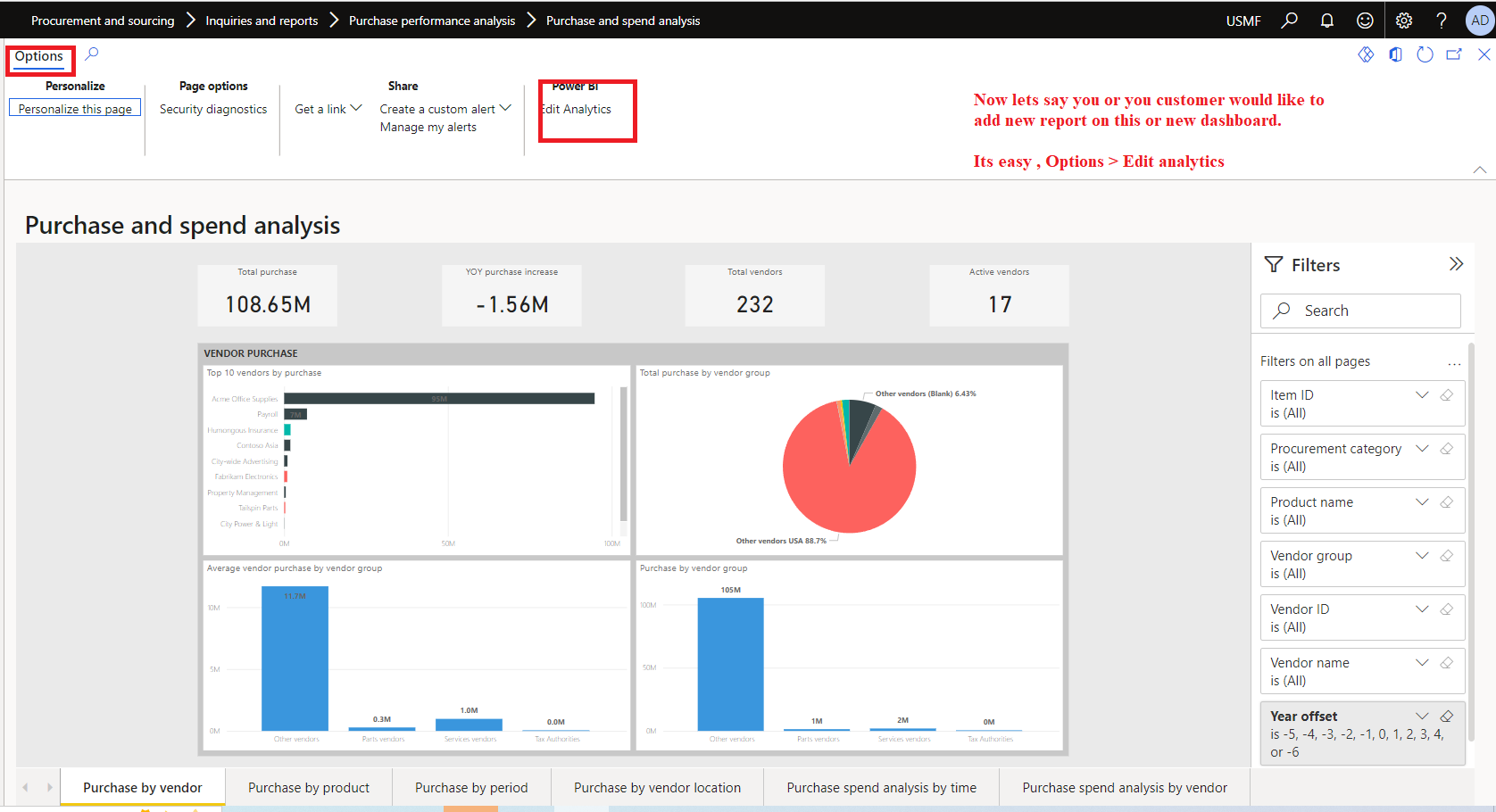Click the notifications bell icon
The height and width of the screenshot is (812, 1496).
point(1326,20)
